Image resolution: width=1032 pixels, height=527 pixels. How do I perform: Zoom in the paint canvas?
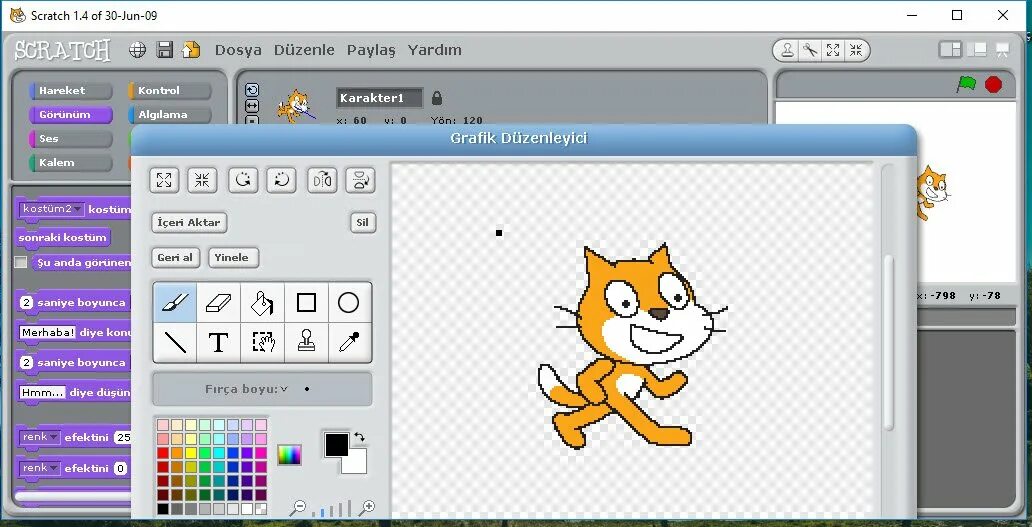point(367,507)
